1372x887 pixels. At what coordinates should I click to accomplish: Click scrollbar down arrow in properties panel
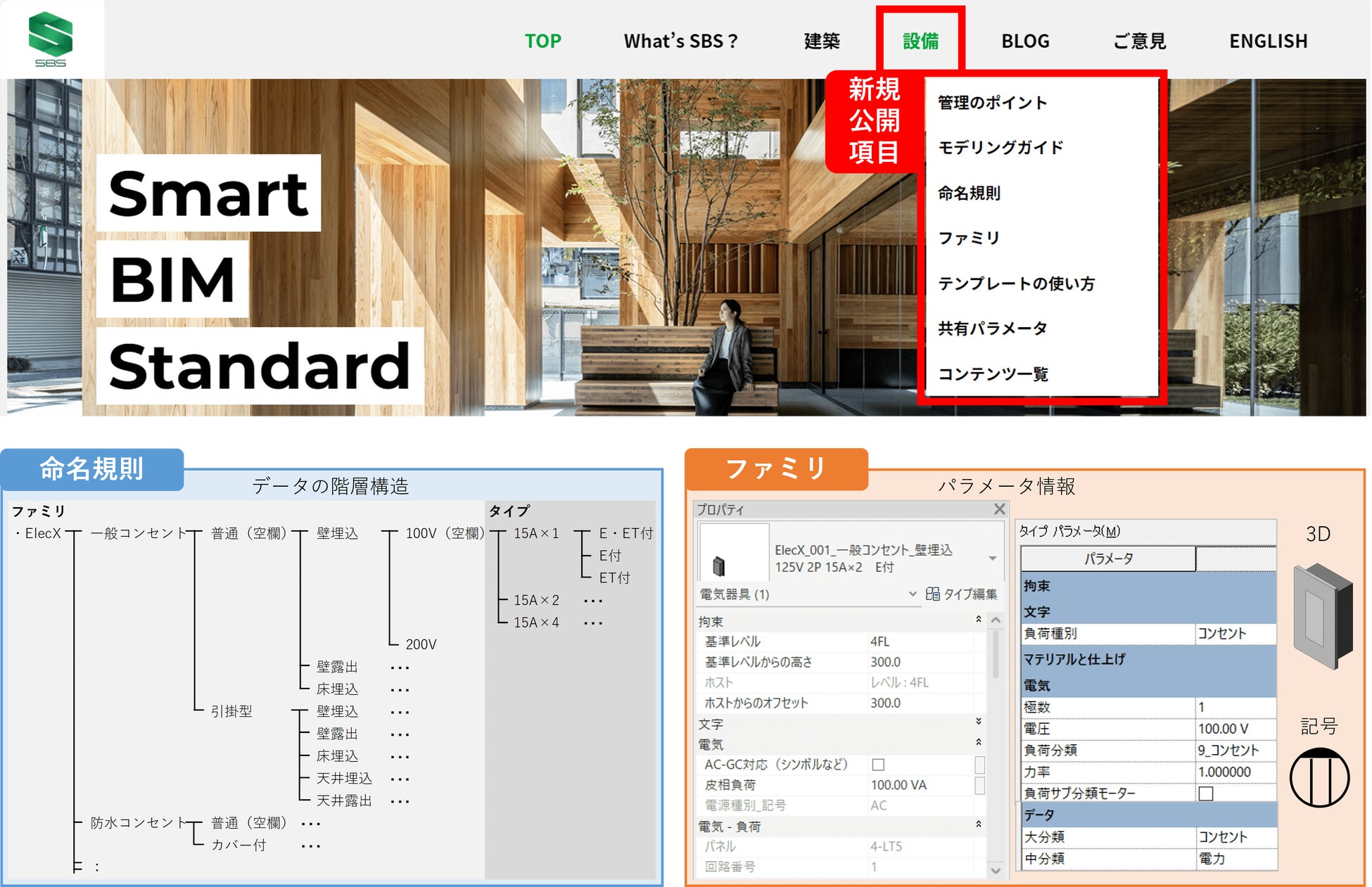click(x=996, y=870)
